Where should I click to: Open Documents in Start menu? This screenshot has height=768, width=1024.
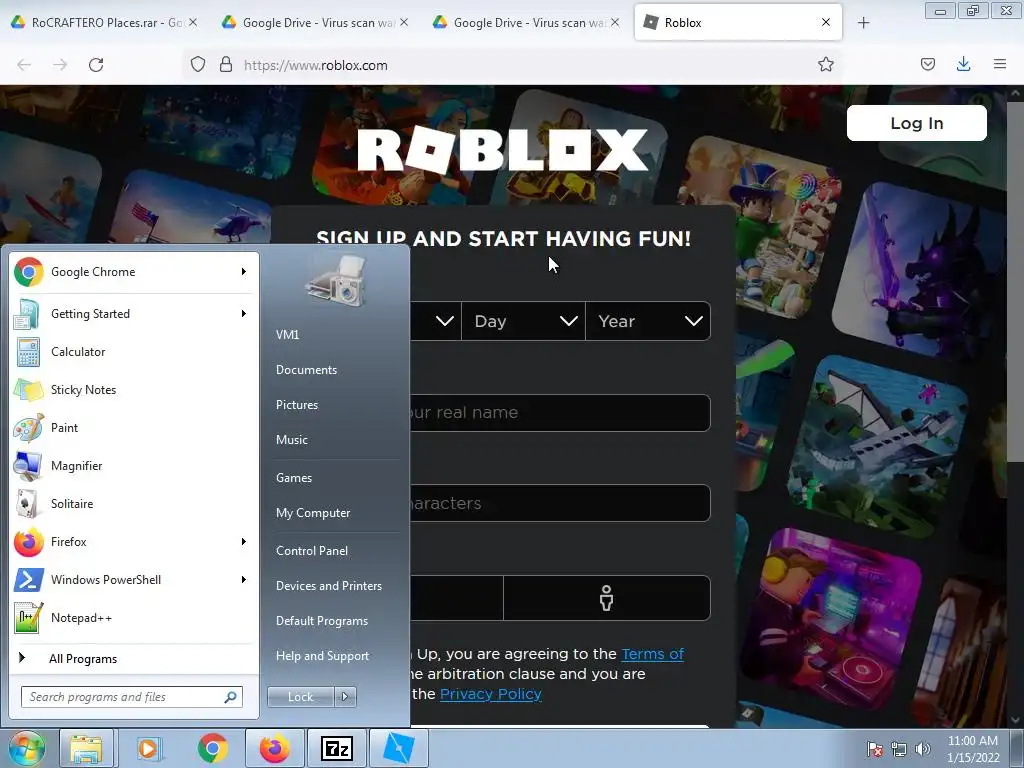tap(306, 370)
